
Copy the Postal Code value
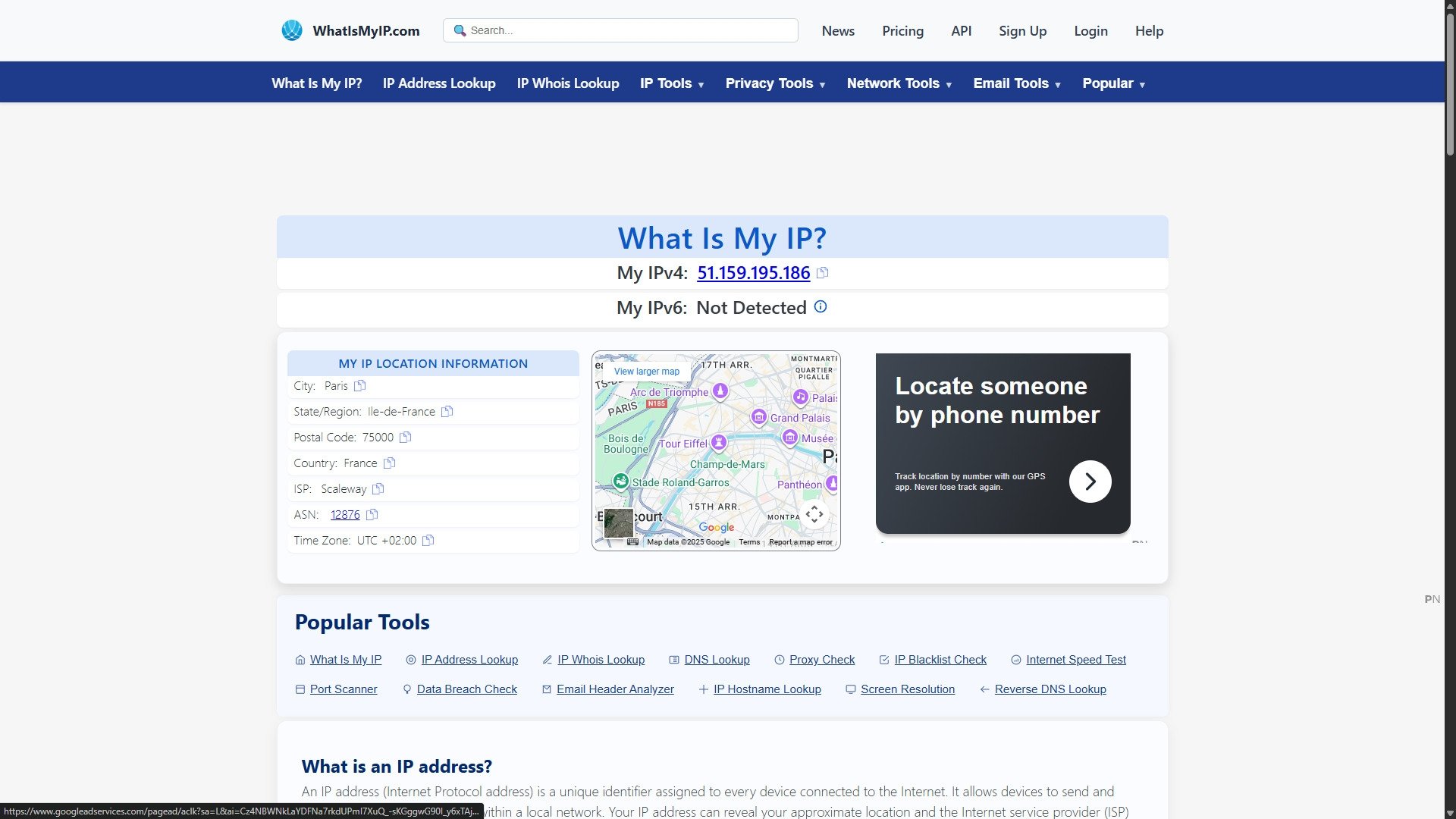point(406,438)
